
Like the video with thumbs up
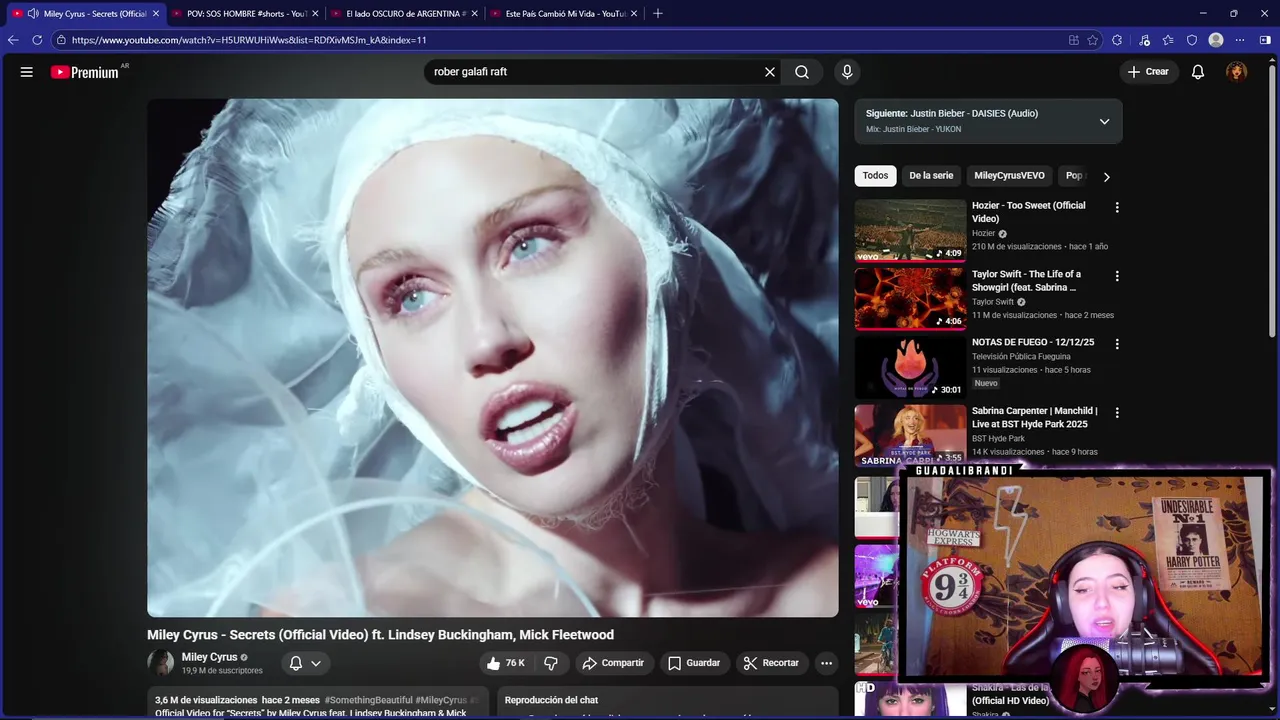coord(506,663)
